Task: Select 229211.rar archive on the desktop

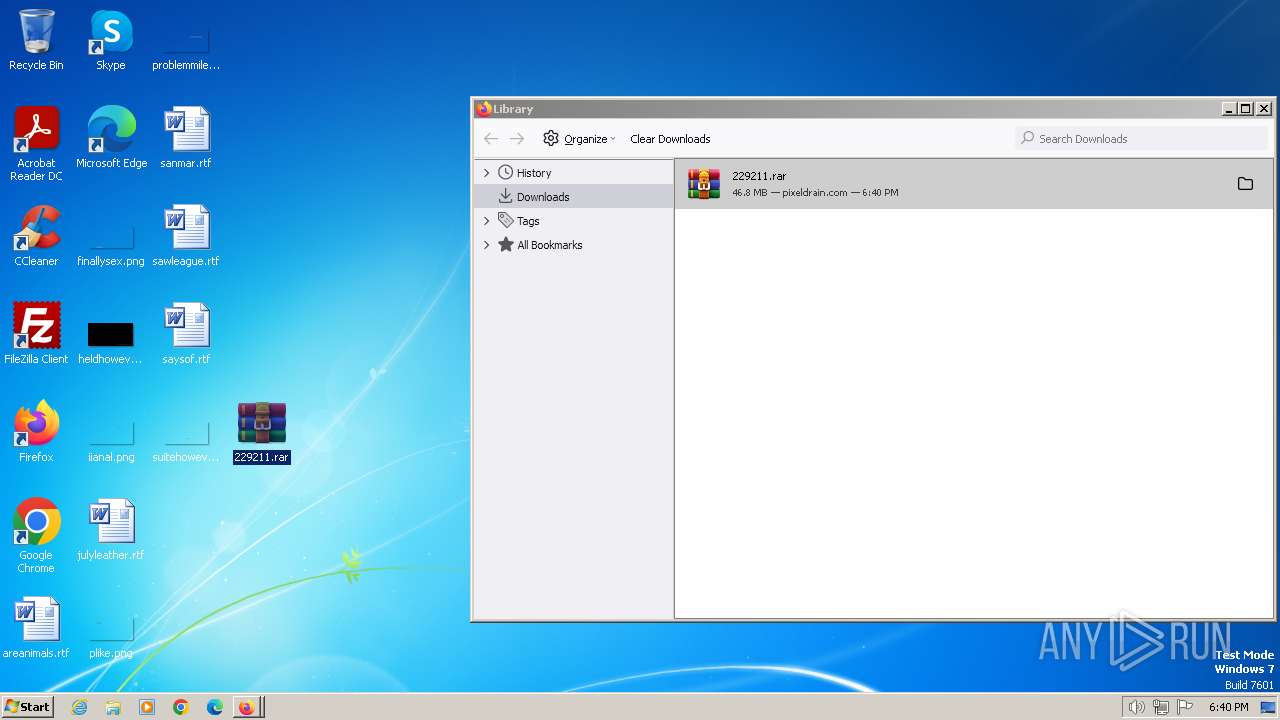Action: point(262,432)
